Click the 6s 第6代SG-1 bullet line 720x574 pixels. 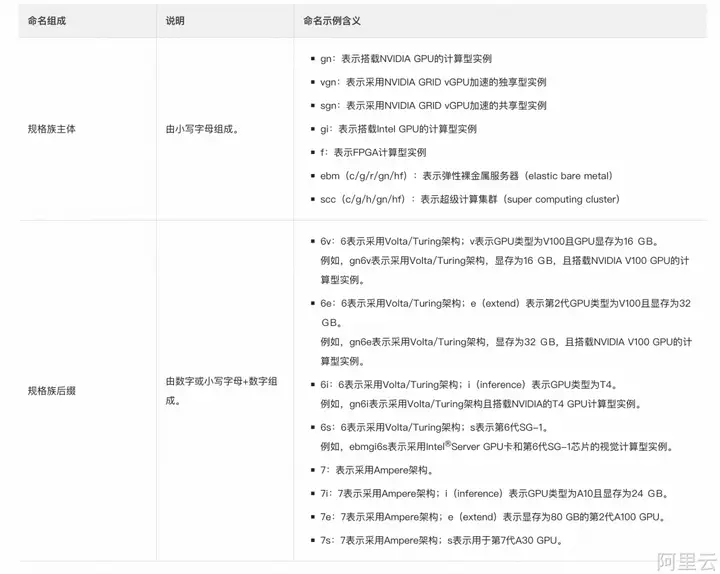(x=434, y=428)
